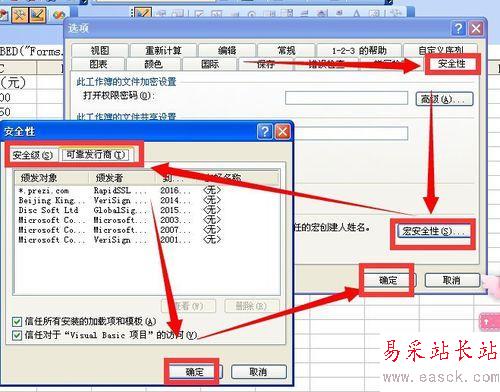Click the 2015... expiry date cell
This screenshot has width=500, height=392.
pyautogui.click(x=175, y=210)
